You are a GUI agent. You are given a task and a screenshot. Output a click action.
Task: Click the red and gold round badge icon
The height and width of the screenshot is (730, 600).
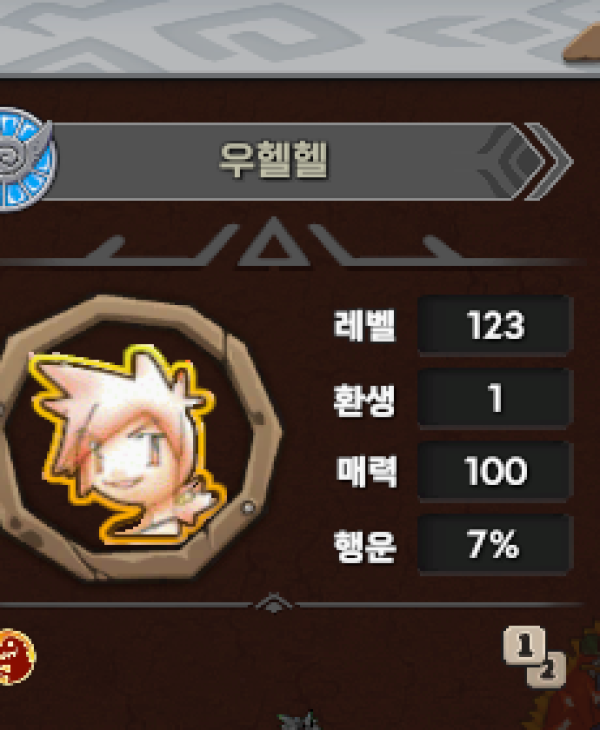coord(17,656)
